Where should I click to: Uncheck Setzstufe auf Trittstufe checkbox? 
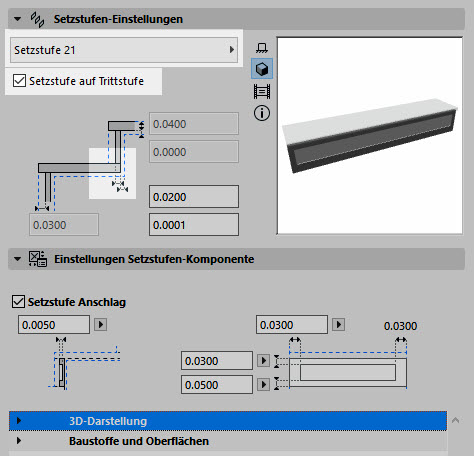click(x=19, y=81)
